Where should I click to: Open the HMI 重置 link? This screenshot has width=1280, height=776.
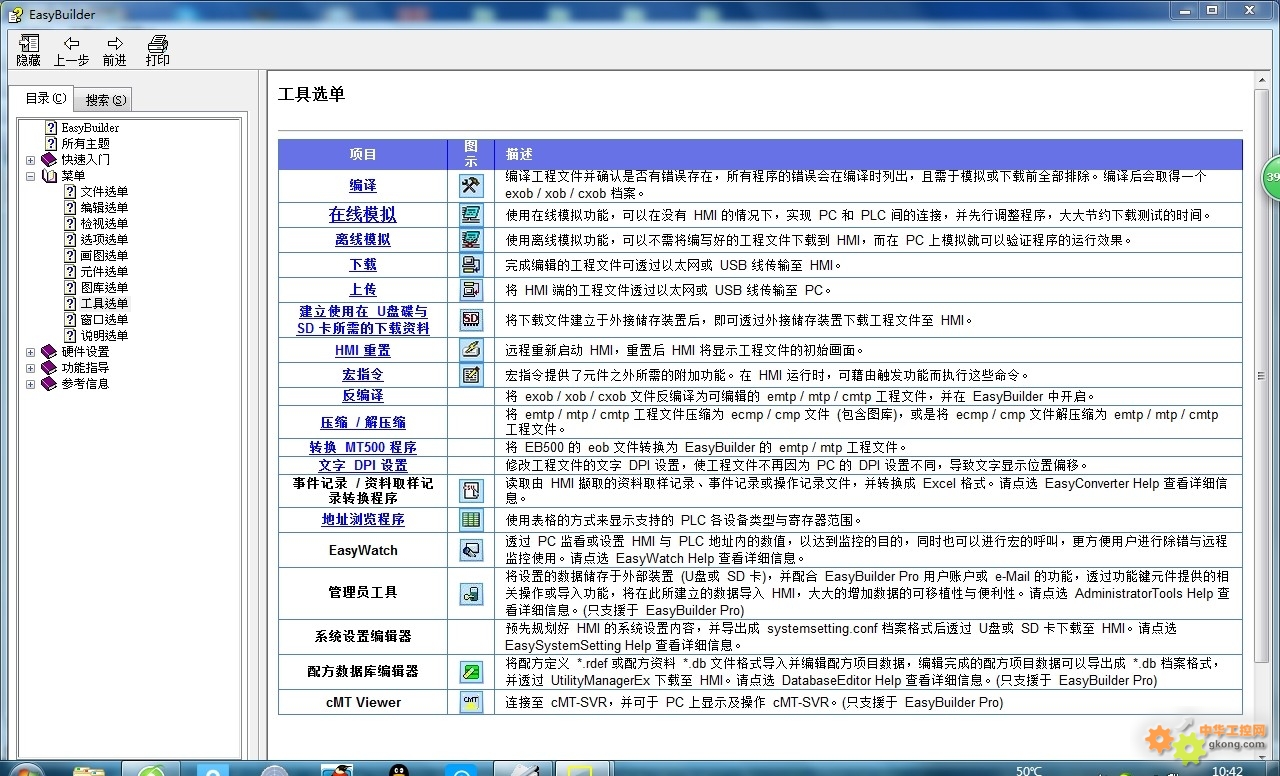(363, 350)
